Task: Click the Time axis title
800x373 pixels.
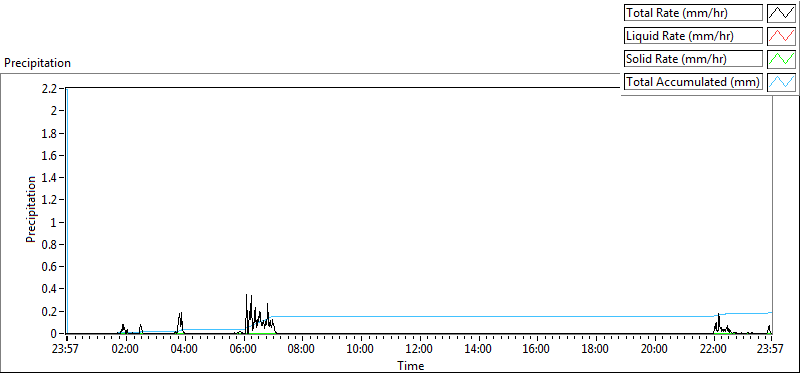Action: tap(411, 365)
